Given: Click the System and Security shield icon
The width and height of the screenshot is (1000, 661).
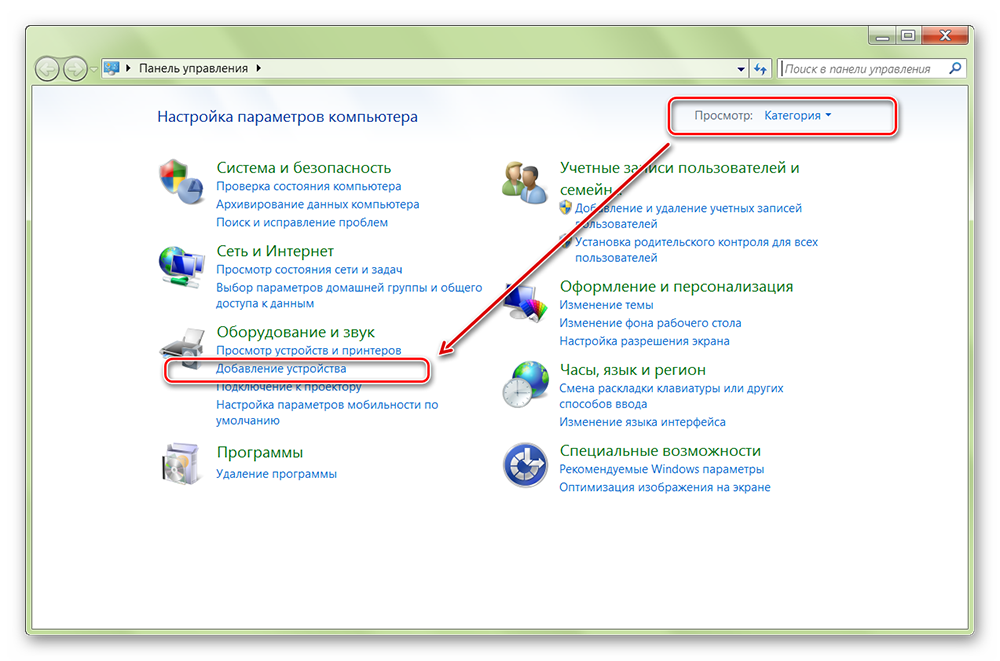Looking at the screenshot, I should pyautogui.click(x=180, y=181).
